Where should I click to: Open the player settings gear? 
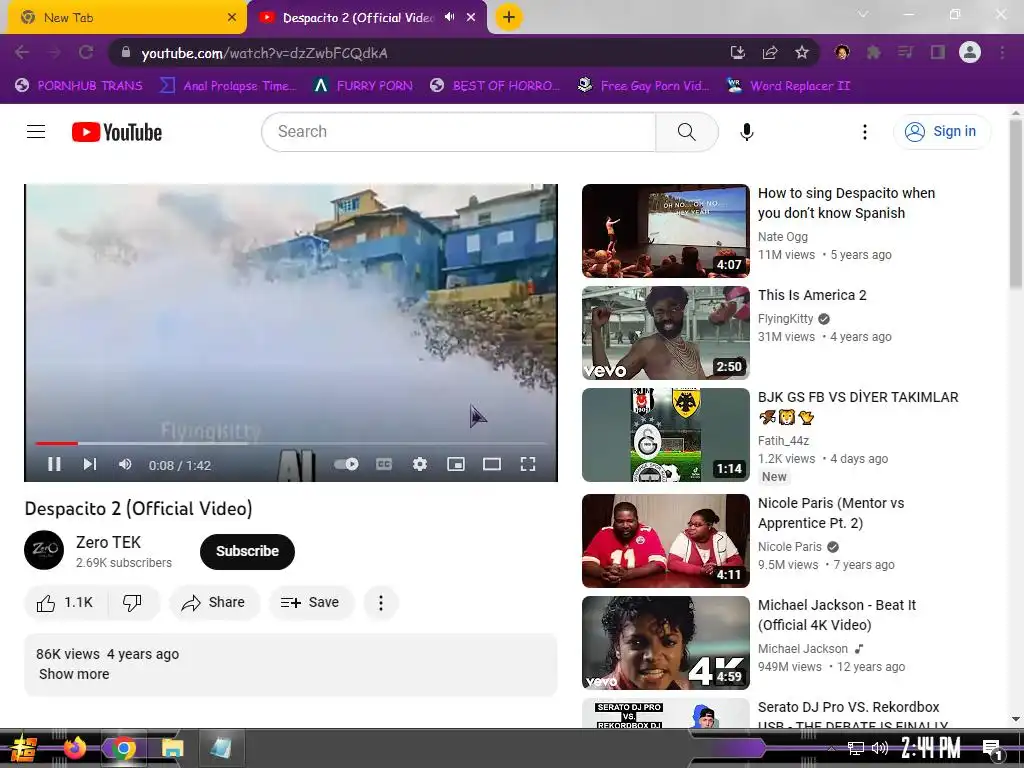420,464
